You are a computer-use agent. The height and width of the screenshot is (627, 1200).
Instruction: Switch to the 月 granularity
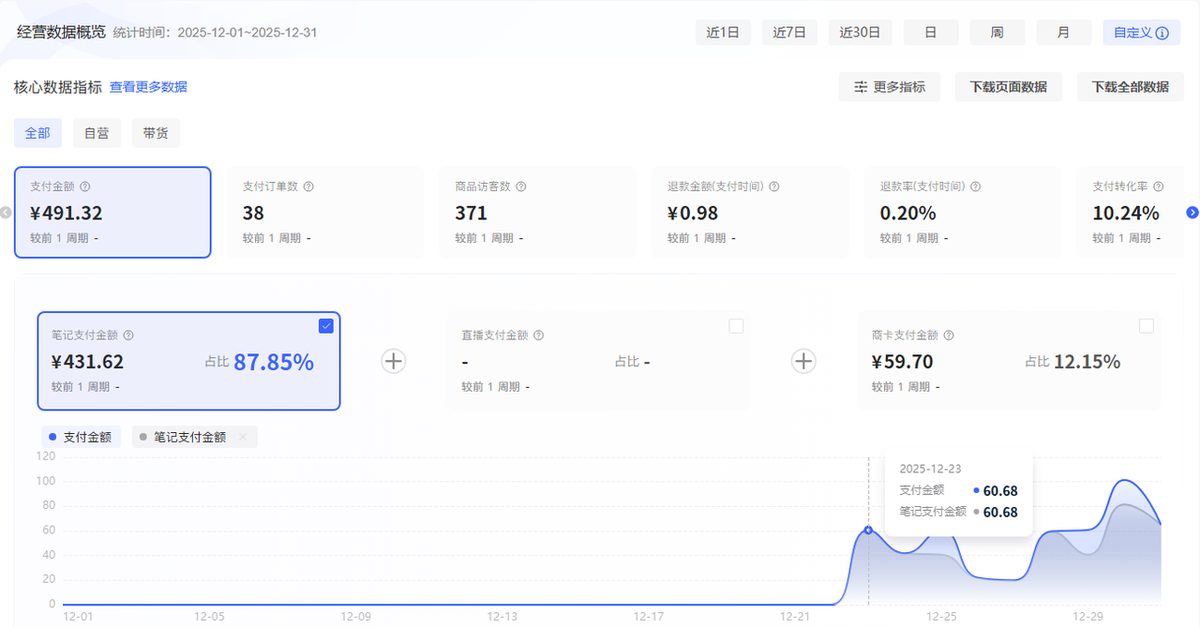(1064, 32)
